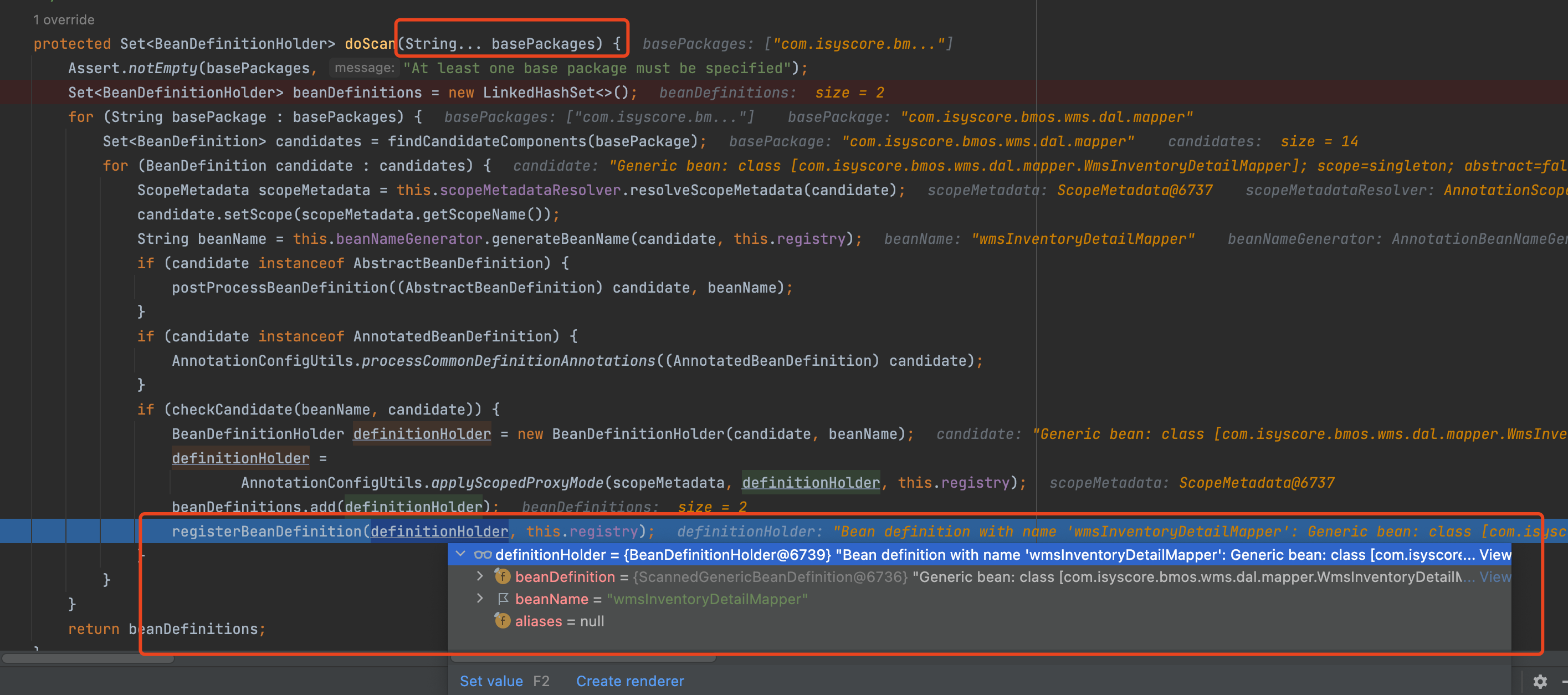Select the beanName value row
This screenshot has height=695, width=1568.
[706, 599]
